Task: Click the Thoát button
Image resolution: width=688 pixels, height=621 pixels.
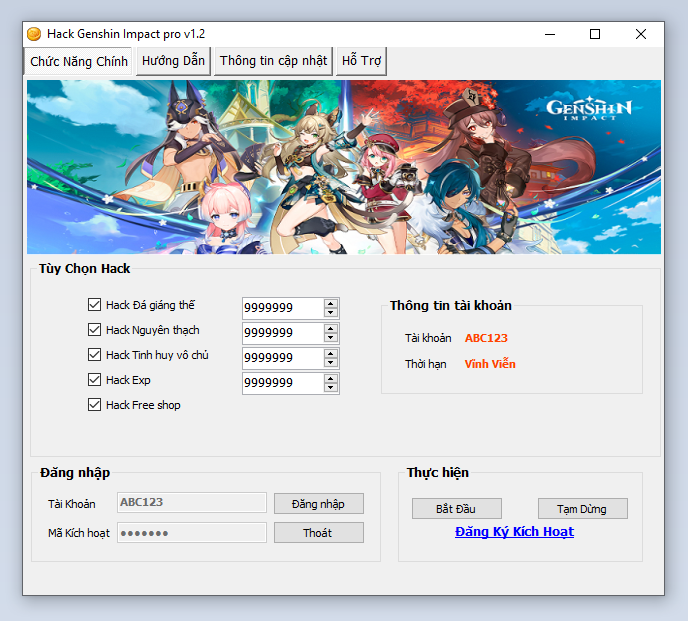Action: click(318, 533)
